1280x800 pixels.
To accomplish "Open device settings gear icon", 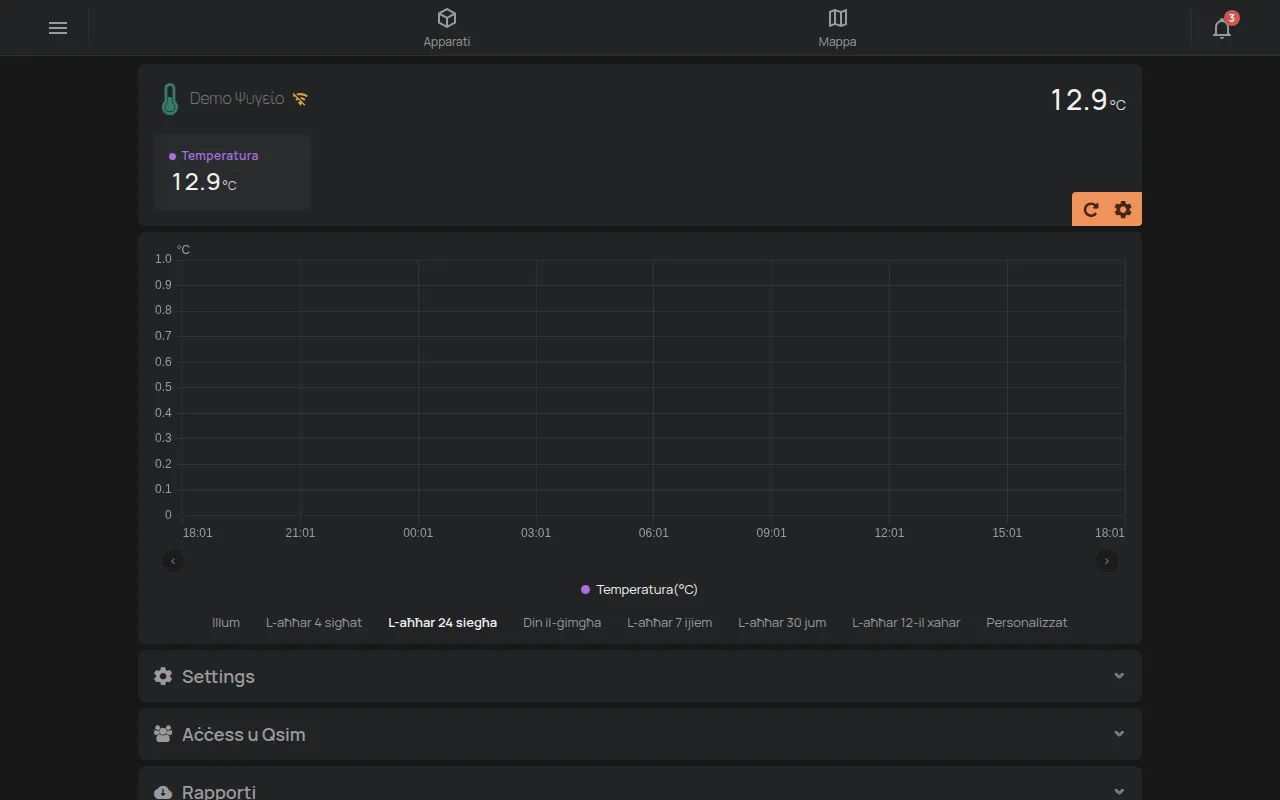I will tap(1123, 209).
